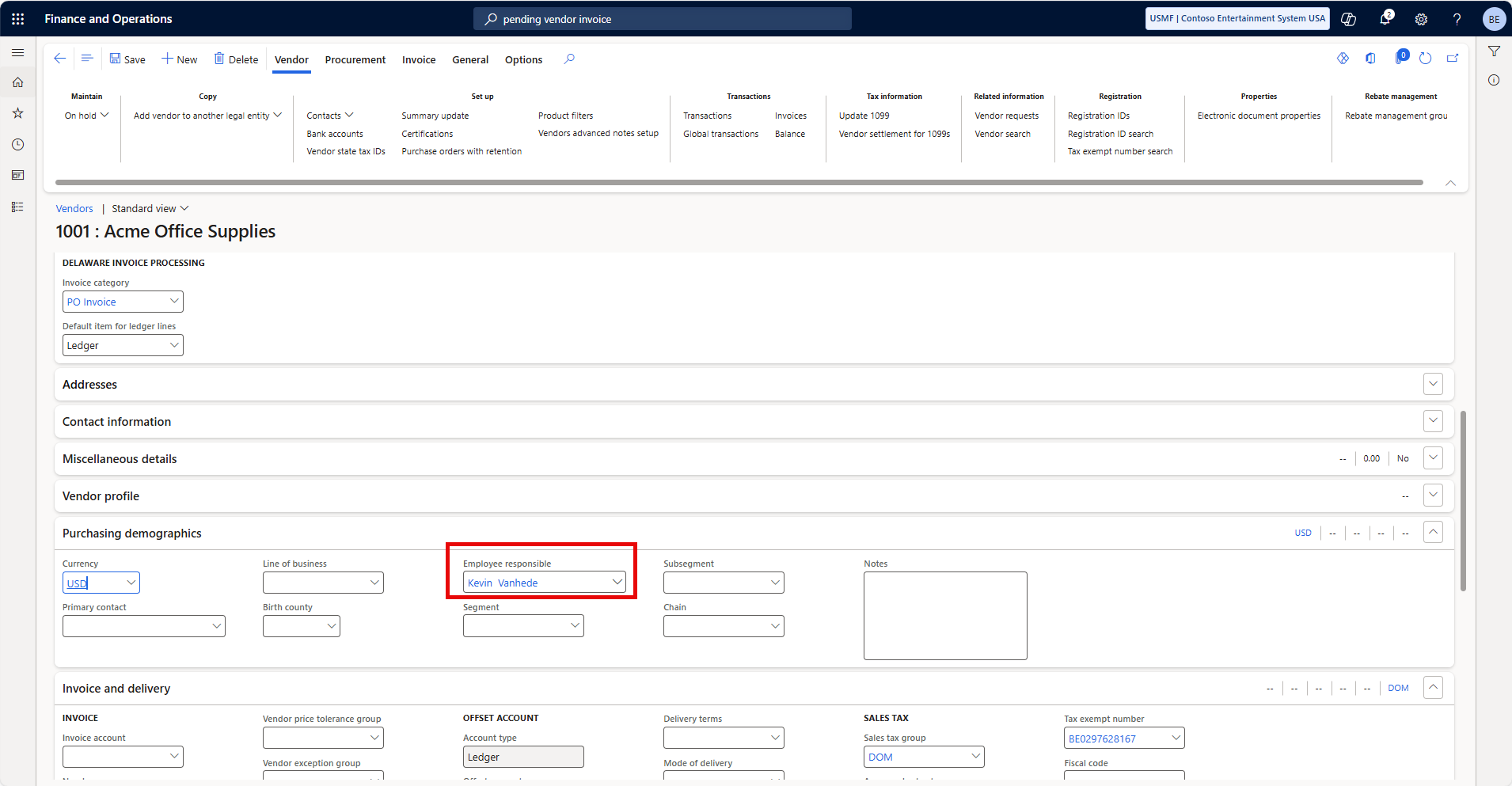This screenshot has width=1512, height=786.
Task: Open page in new window icon
Action: [1453, 59]
